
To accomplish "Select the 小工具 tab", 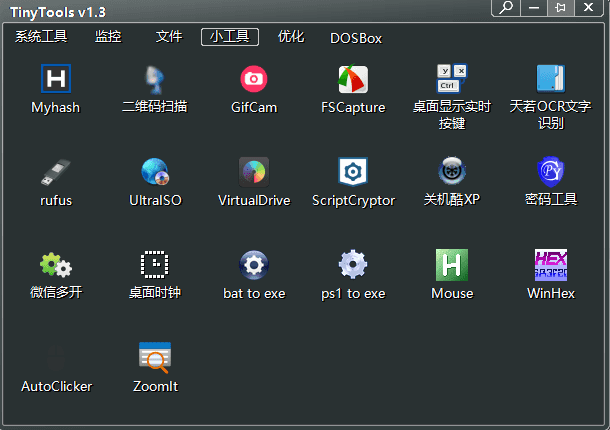I will coord(230,37).
